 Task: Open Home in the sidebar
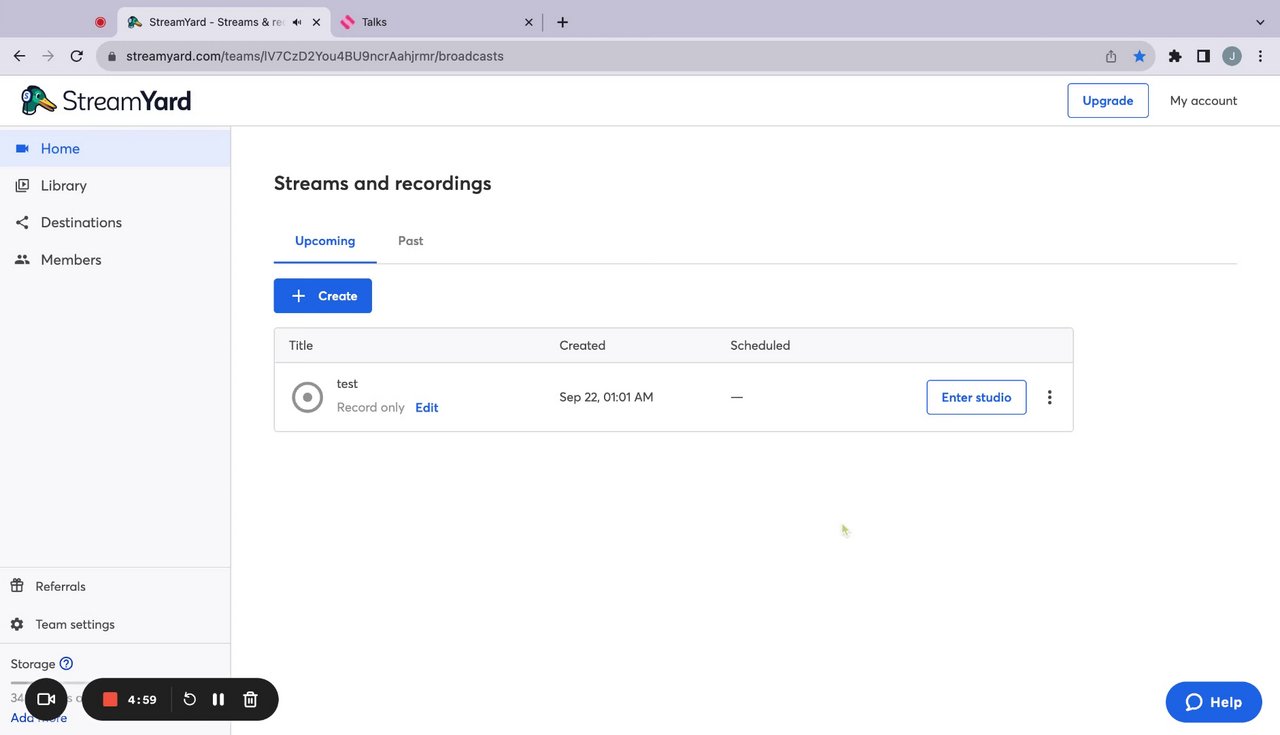[x=115, y=148]
